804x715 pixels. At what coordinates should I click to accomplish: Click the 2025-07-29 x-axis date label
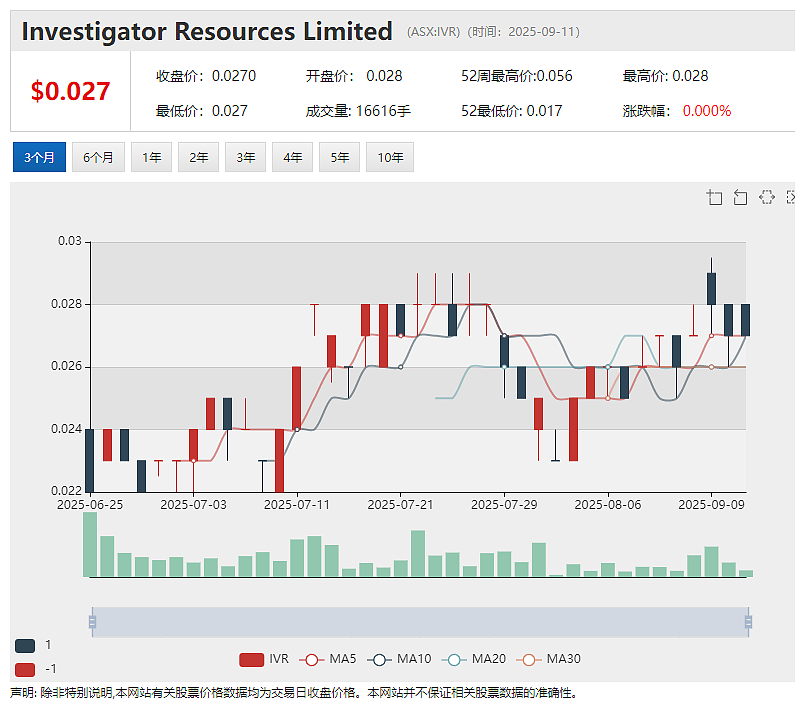click(x=504, y=505)
